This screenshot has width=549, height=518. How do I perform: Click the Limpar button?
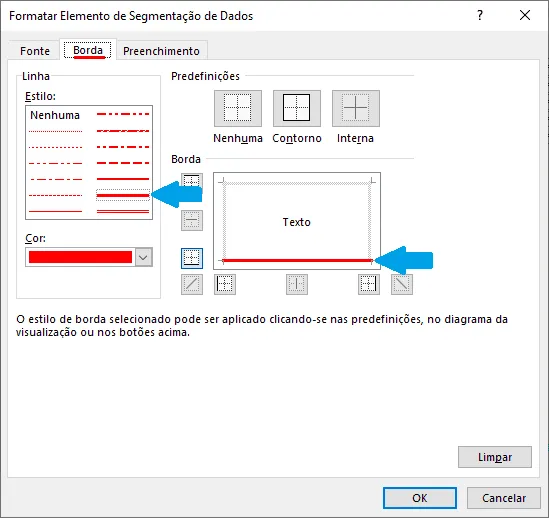click(x=495, y=457)
